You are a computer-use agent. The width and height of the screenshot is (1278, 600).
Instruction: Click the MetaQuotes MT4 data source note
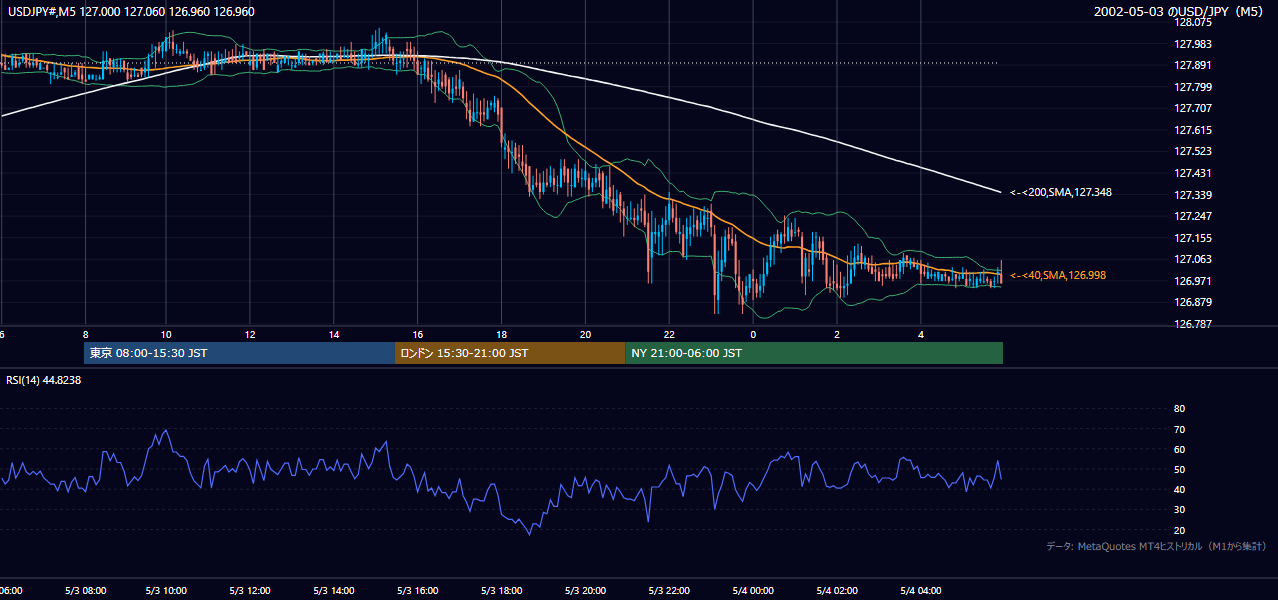tap(1156, 546)
